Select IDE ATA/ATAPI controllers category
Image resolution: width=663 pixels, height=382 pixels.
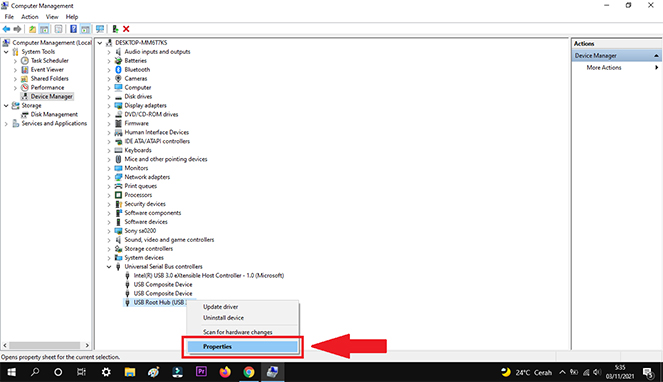[x=157, y=141]
